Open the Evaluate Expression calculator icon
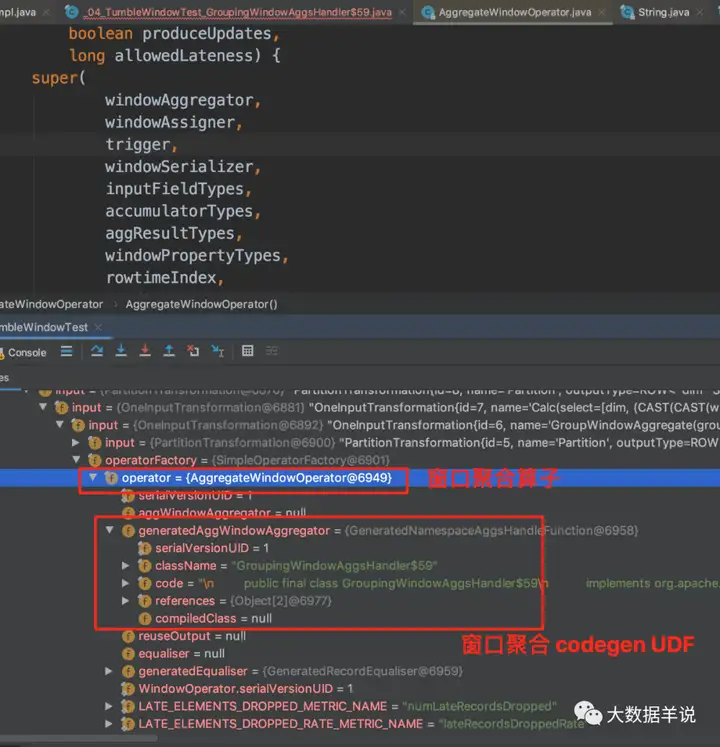The width and height of the screenshot is (720, 747). (247, 351)
